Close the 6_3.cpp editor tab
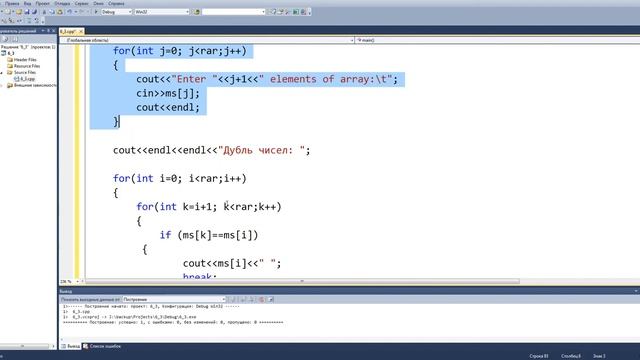The image size is (640, 360). click(81, 31)
